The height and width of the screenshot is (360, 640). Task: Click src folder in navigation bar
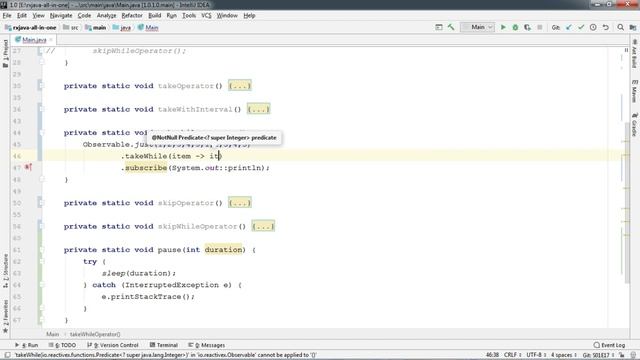71,27
